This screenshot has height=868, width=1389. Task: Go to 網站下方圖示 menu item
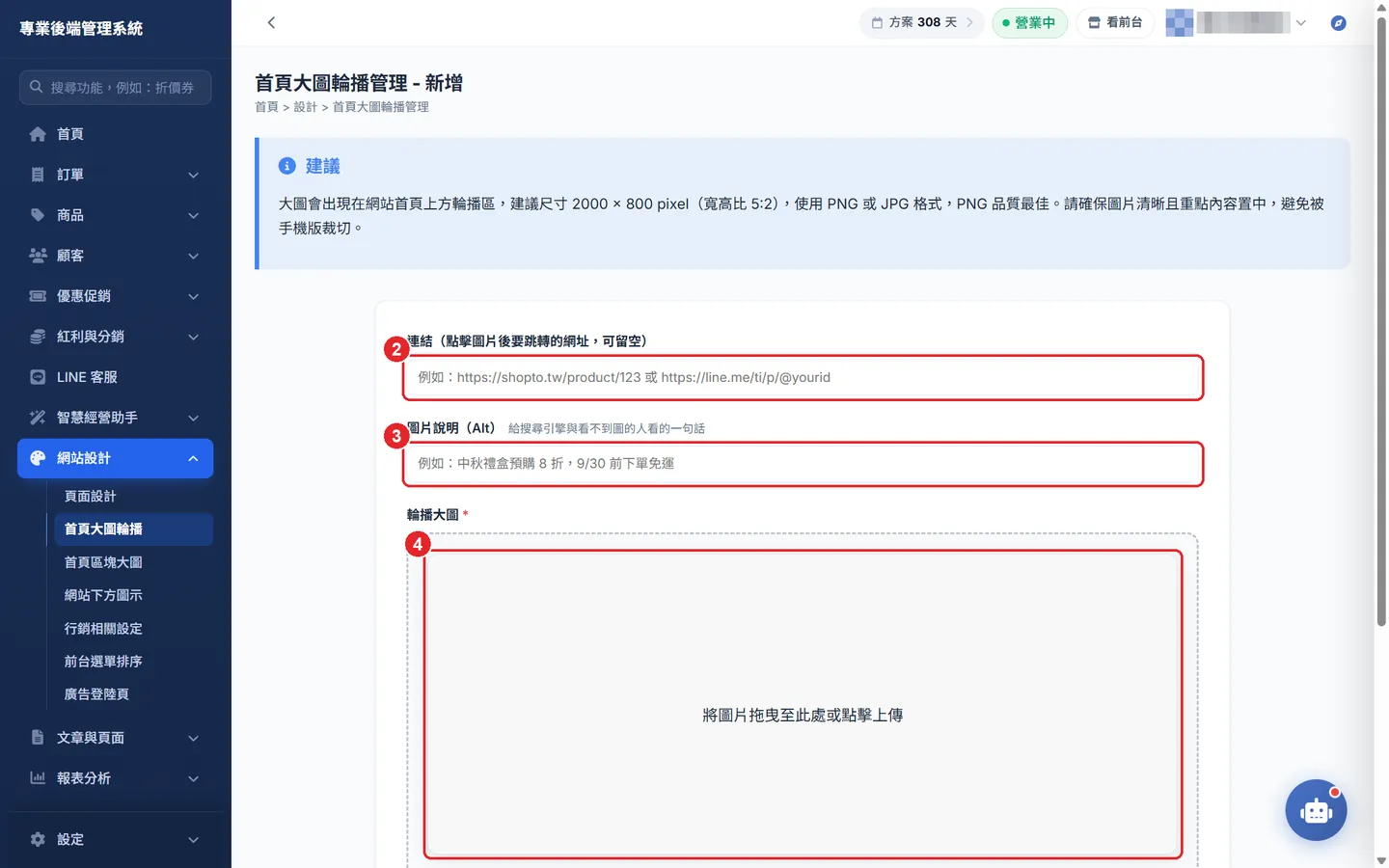click(134, 595)
